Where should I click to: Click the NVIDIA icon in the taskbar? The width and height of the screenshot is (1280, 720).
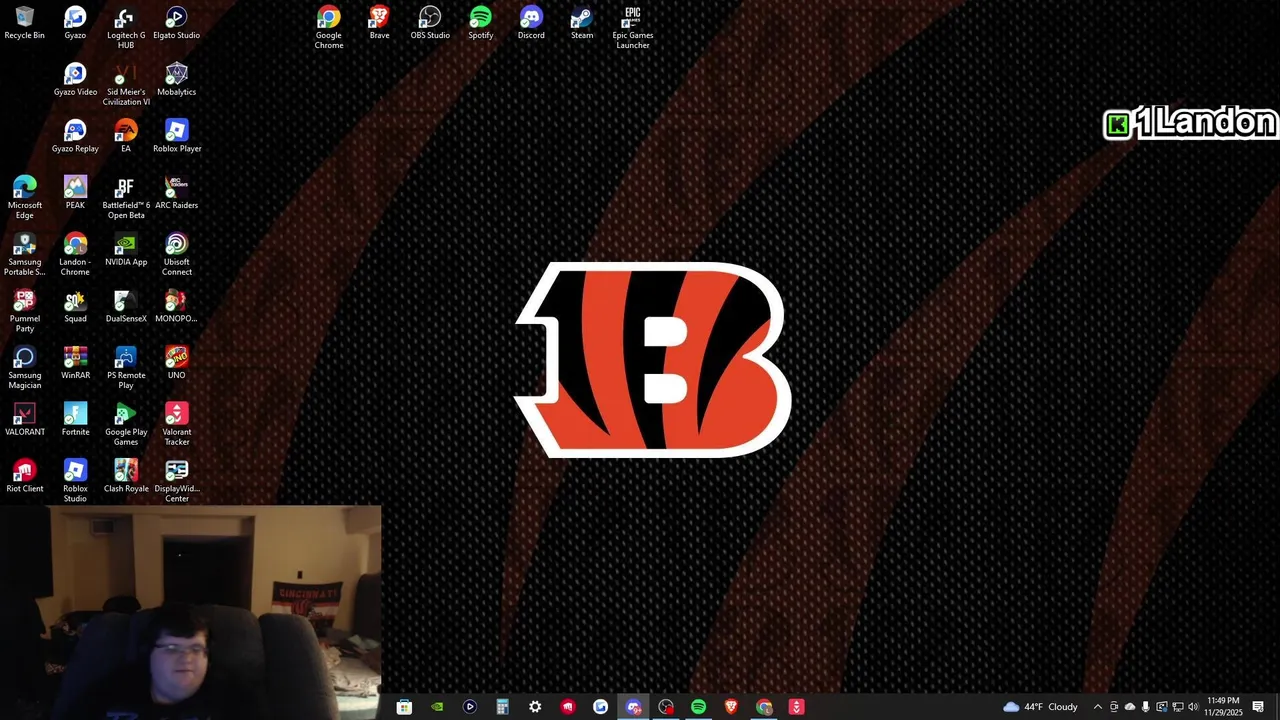[x=437, y=707]
